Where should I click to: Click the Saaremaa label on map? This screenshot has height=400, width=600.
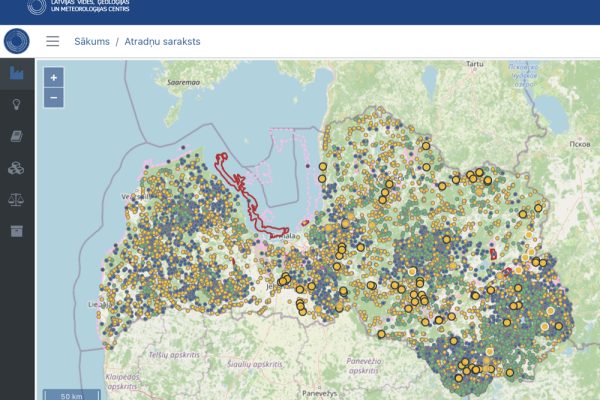coord(184,82)
